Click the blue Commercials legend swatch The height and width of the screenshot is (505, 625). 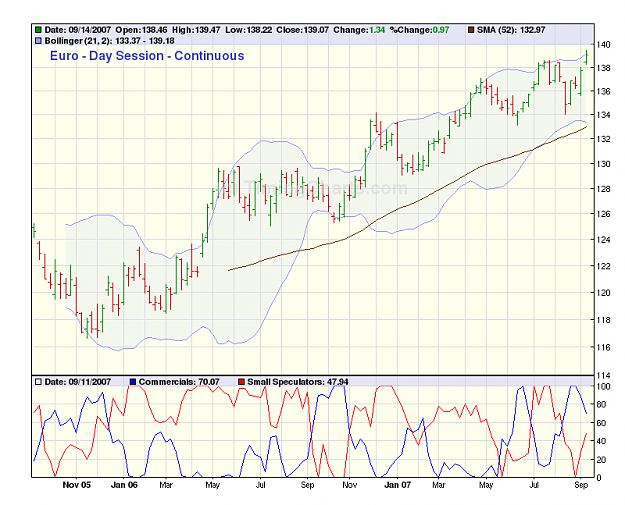[133, 382]
